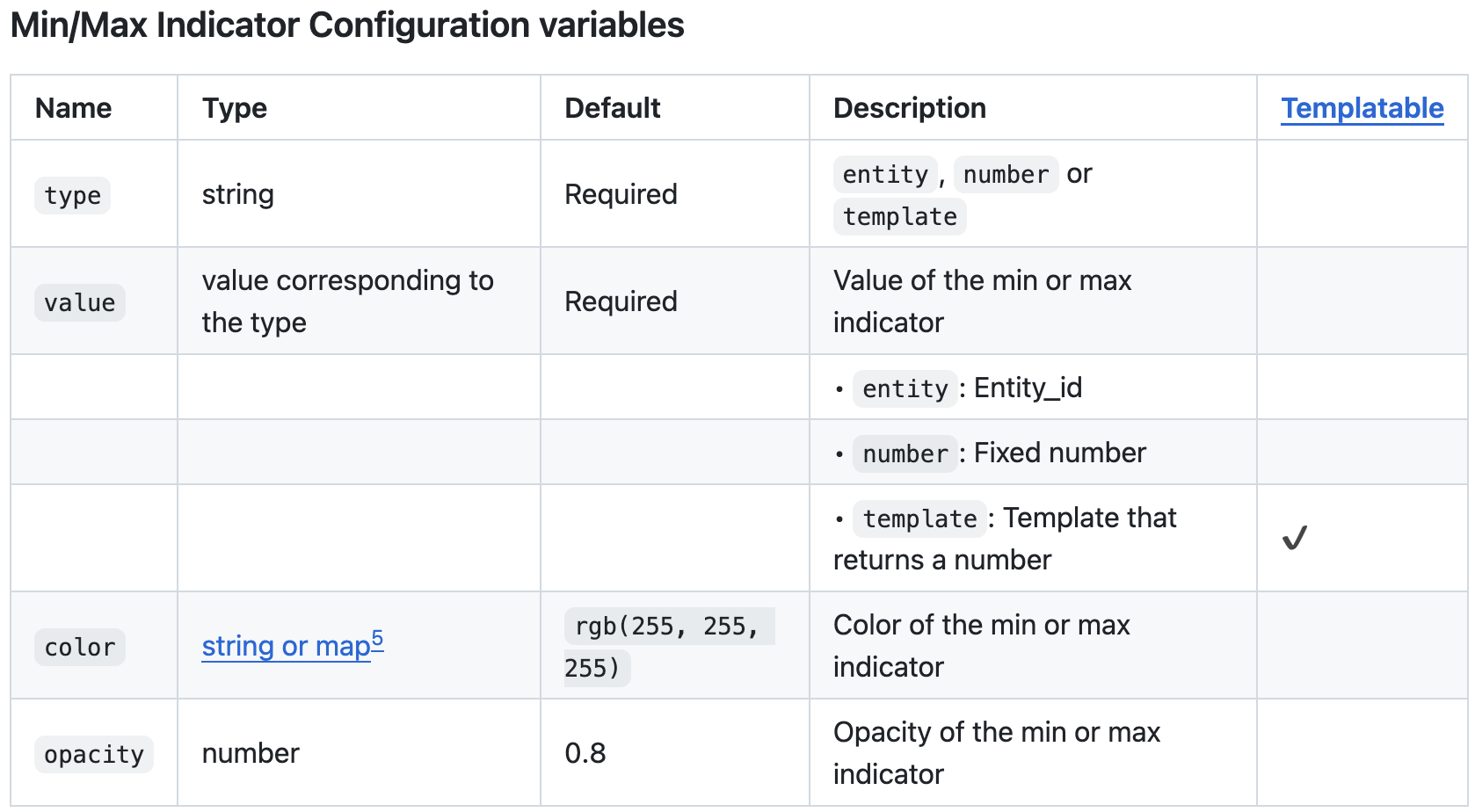1475x812 pixels.
Task: Click the 'color' variable name code label
Action: [x=80, y=647]
